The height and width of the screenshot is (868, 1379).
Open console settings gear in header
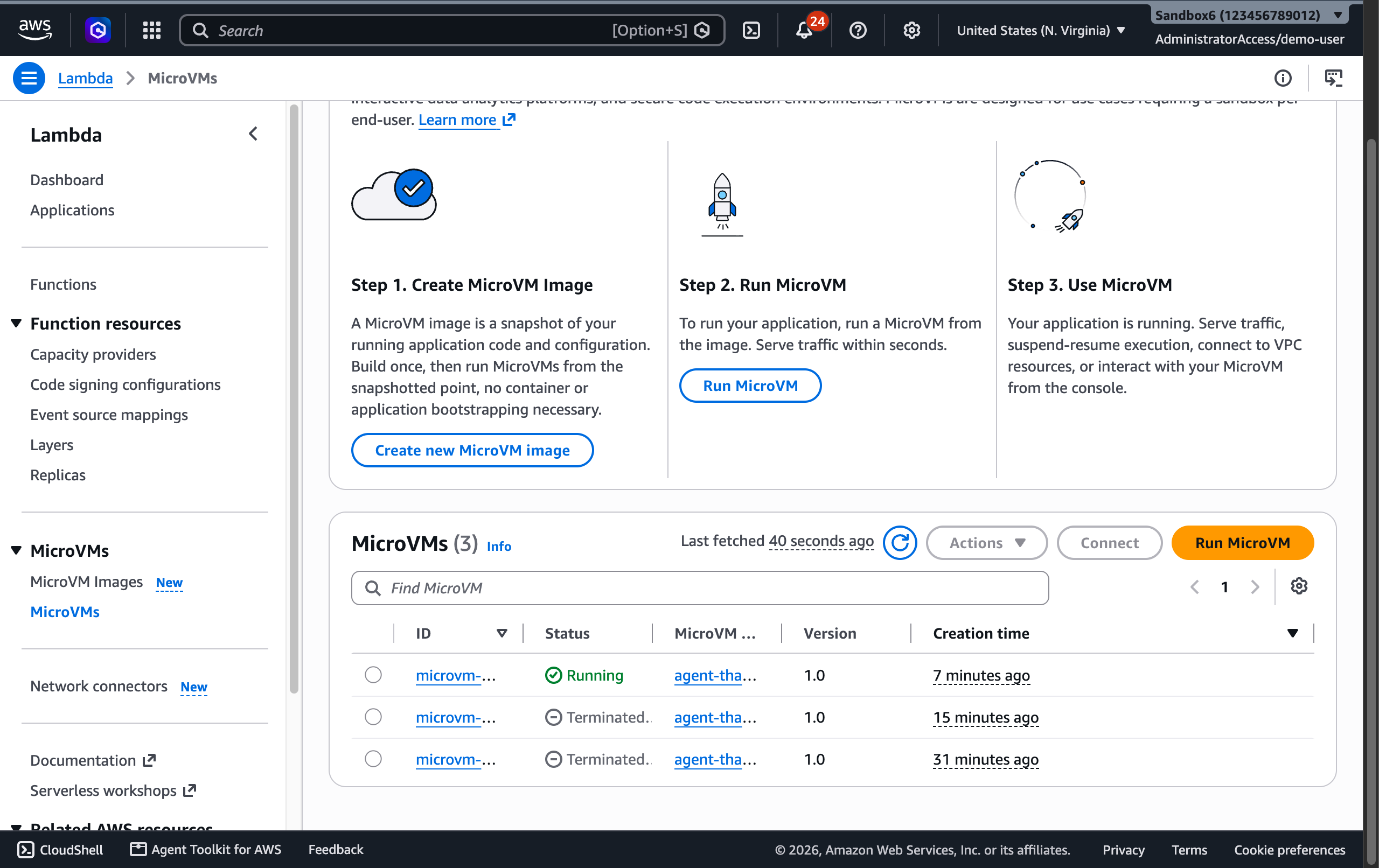click(911, 30)
